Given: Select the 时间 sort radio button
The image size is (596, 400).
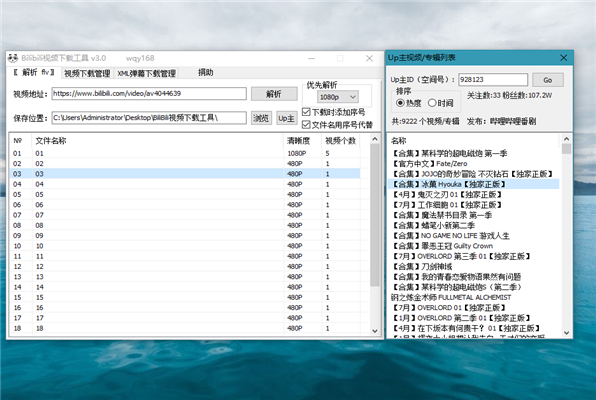Looking at the screenshot, I should coord(432,103).
